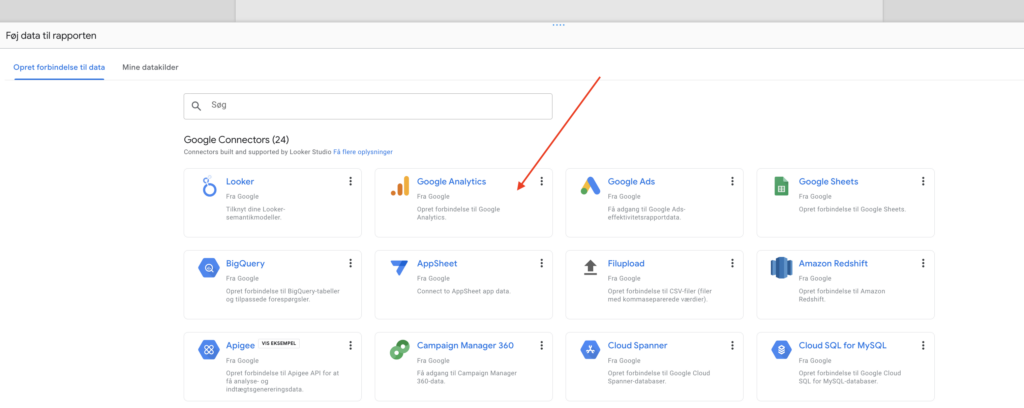Switch to Mine datakilder tab
1024x408 pixels.
tap(150, 67)
